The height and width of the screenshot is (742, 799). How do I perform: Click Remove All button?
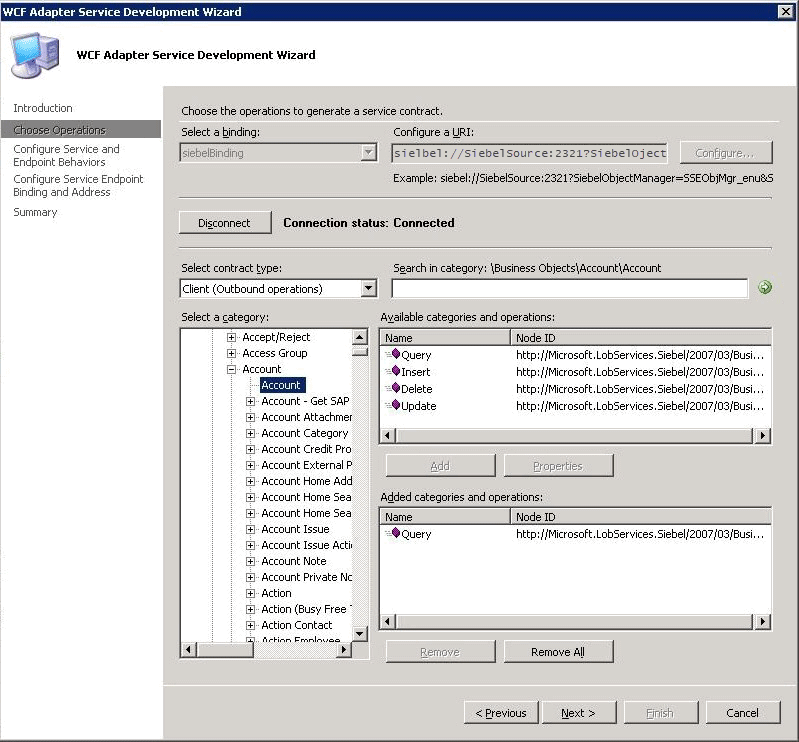[x=558, y=652]
